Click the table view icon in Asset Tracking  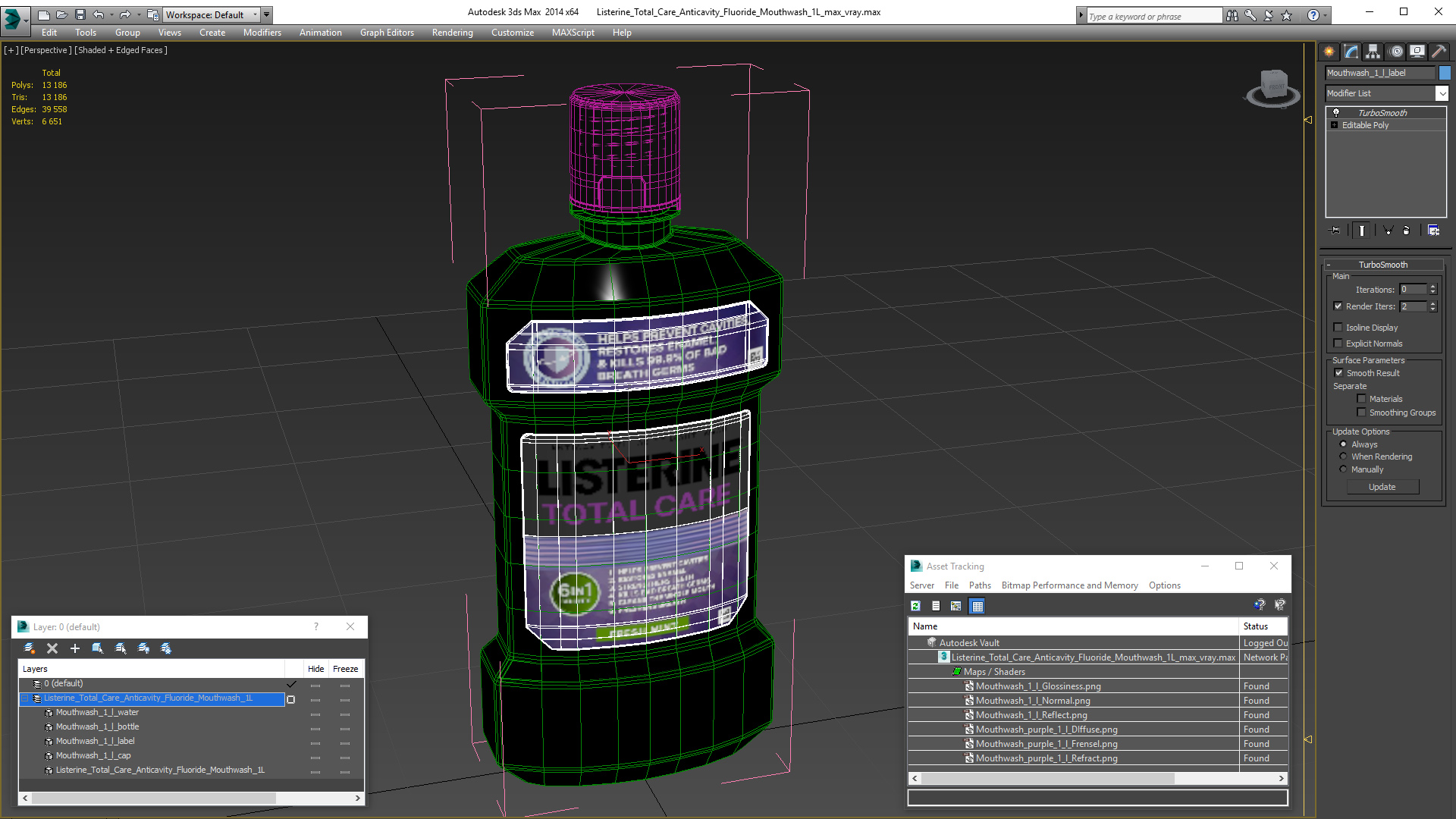pos(977,606)
